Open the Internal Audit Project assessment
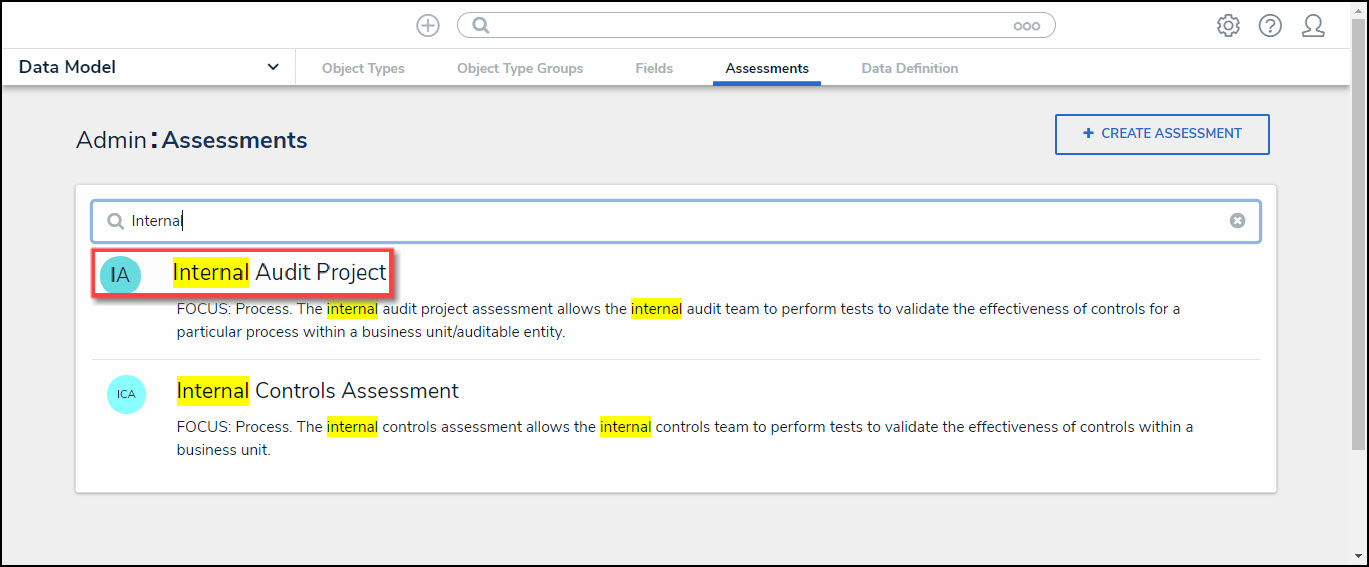Viewport: 1369px width, 567px height. point(280,272)
